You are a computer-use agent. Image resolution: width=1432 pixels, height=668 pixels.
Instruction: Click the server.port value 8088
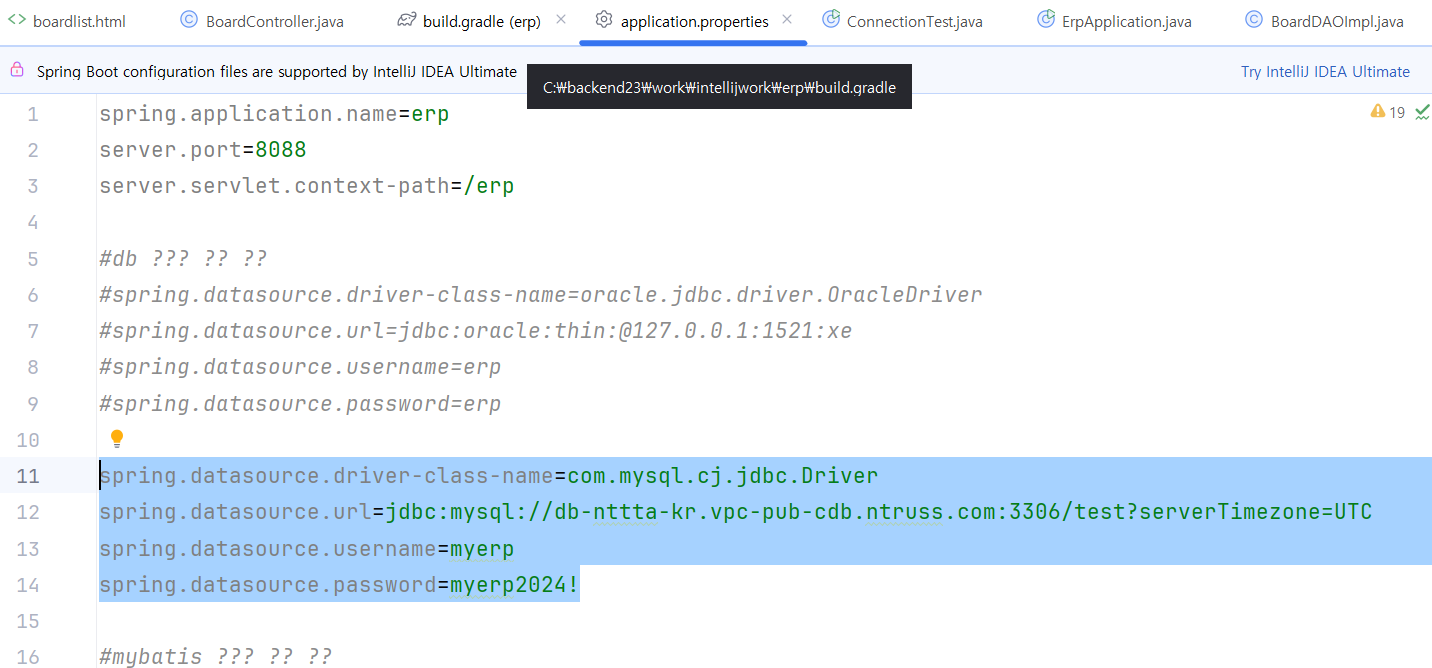pos(281,150)
